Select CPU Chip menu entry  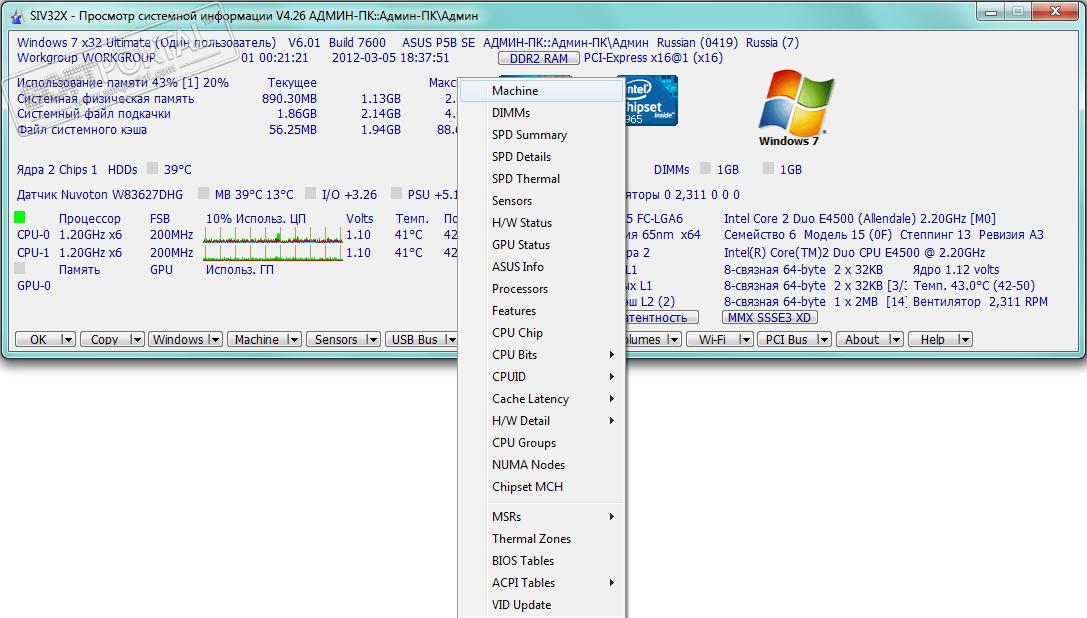pyautogui.click(x=541, y=333)
